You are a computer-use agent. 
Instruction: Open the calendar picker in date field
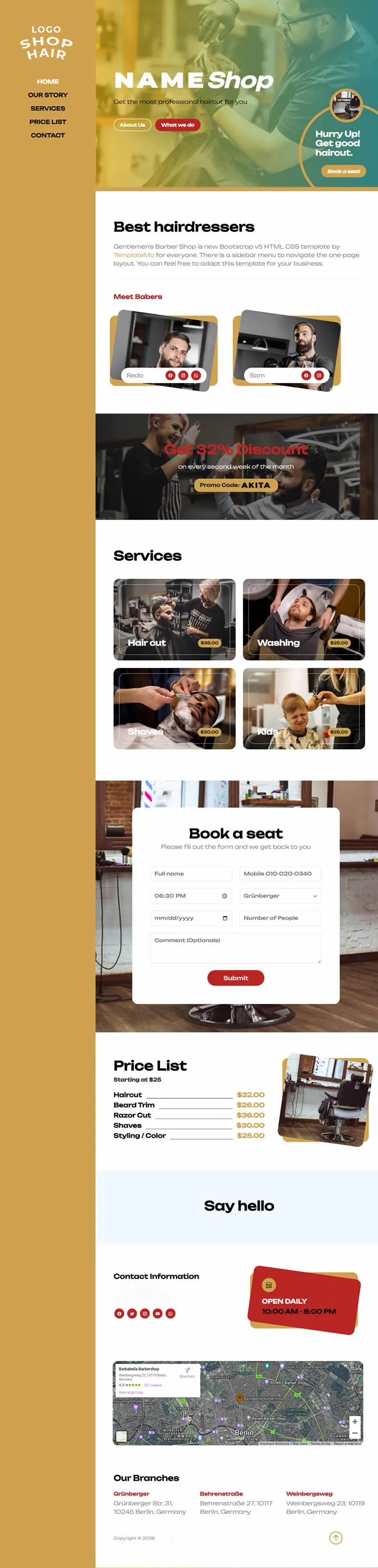click(225, 918)
